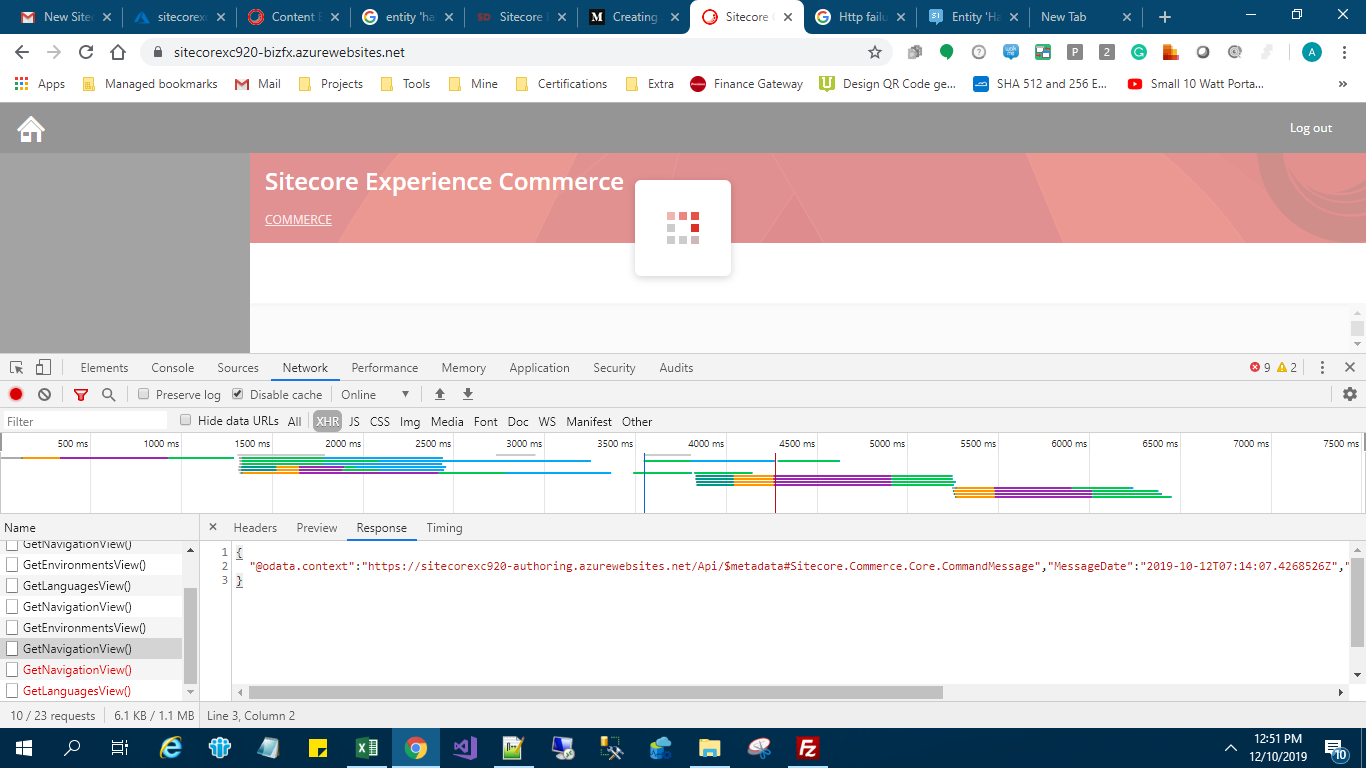Viewport: 1366px width, 768px height.
Task: Toggle XHR request type filter
Action: click(327, 421)
